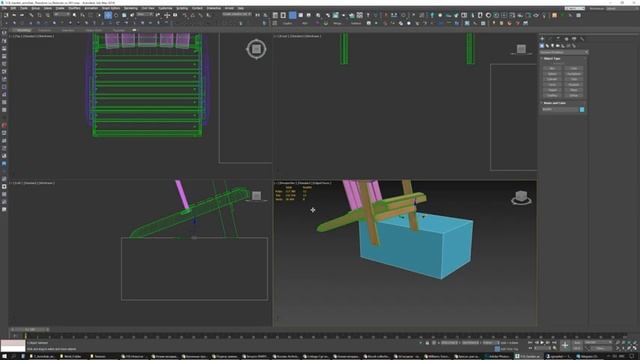Screen dimensions: 640x360
Task: Open the Customize menu
Action: click(165, 8)
